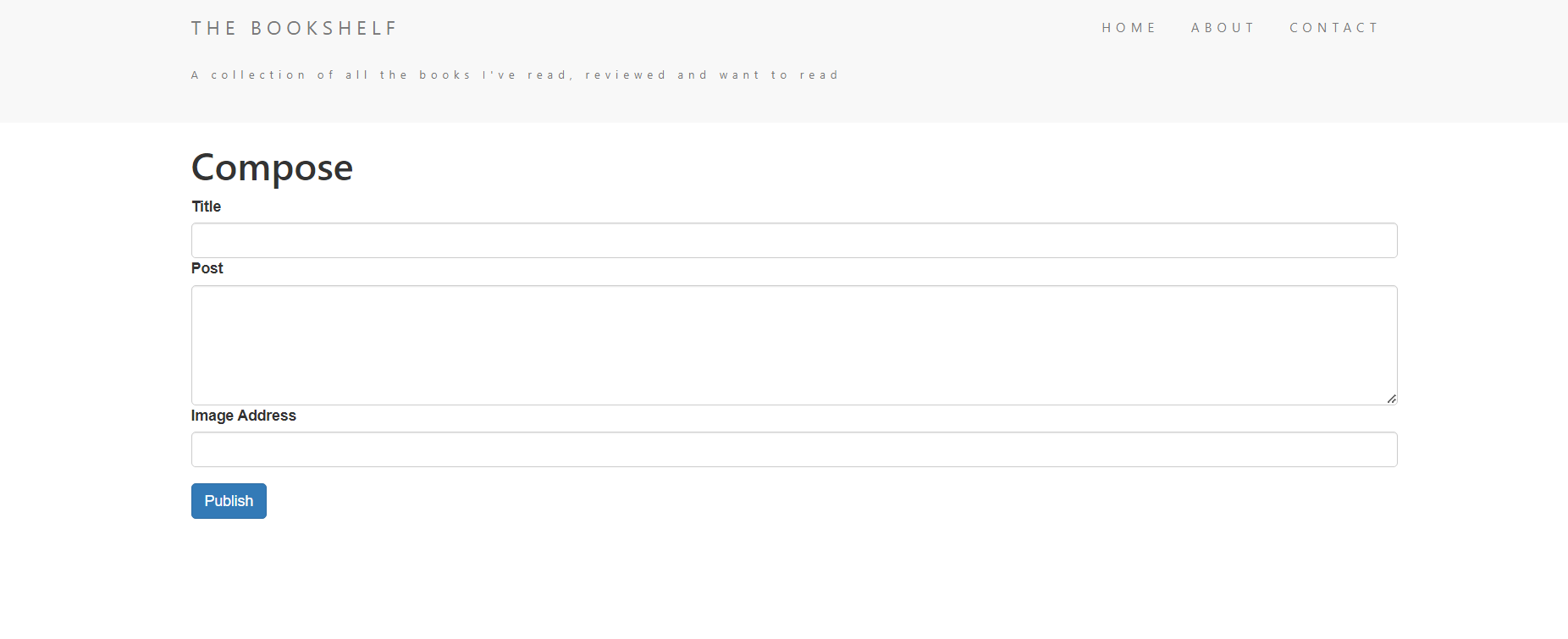Navigate home via THE BOOKSHELF header

(x=294, y=27)
